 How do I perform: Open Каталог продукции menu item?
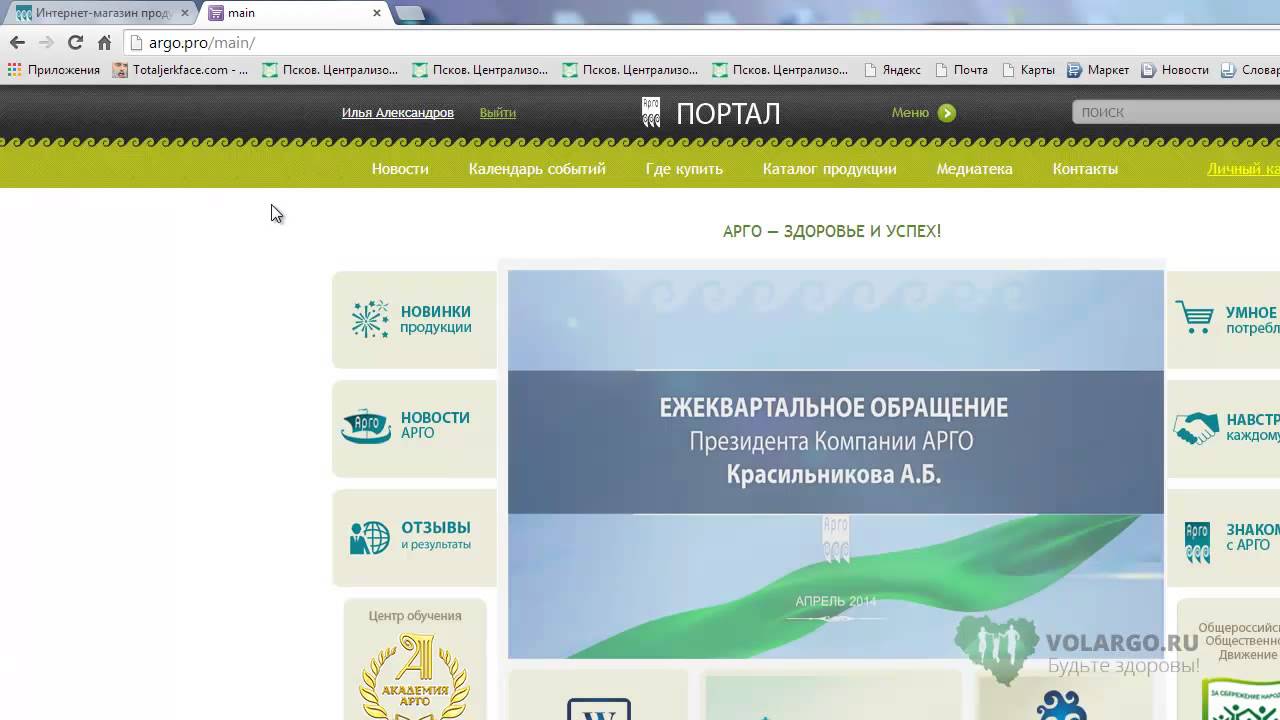tap(829, 169)
